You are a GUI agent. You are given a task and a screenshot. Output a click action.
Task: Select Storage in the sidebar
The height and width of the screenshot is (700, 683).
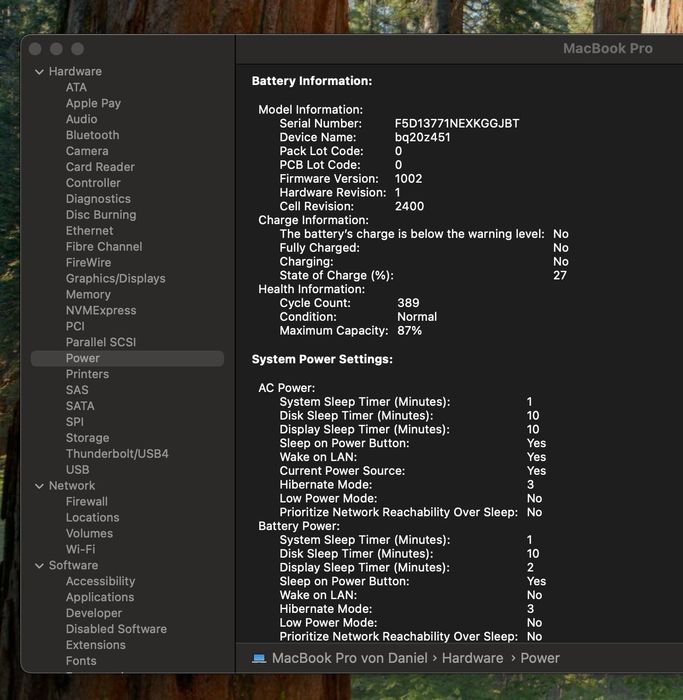pos(87,438)
